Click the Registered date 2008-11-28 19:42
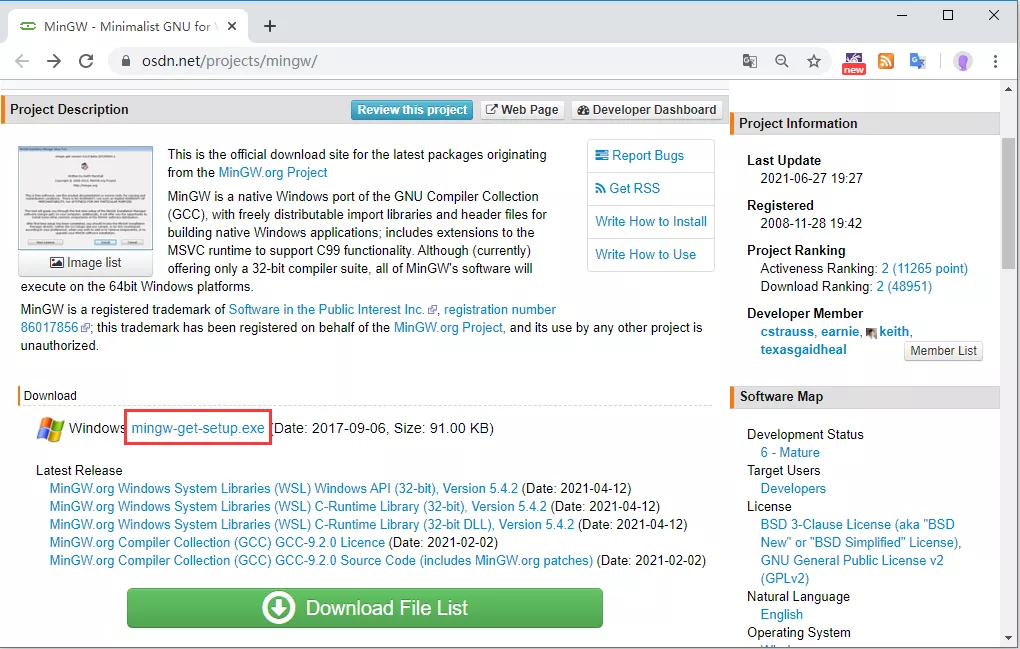This screenshot has height=649, width=1020. 811,223
